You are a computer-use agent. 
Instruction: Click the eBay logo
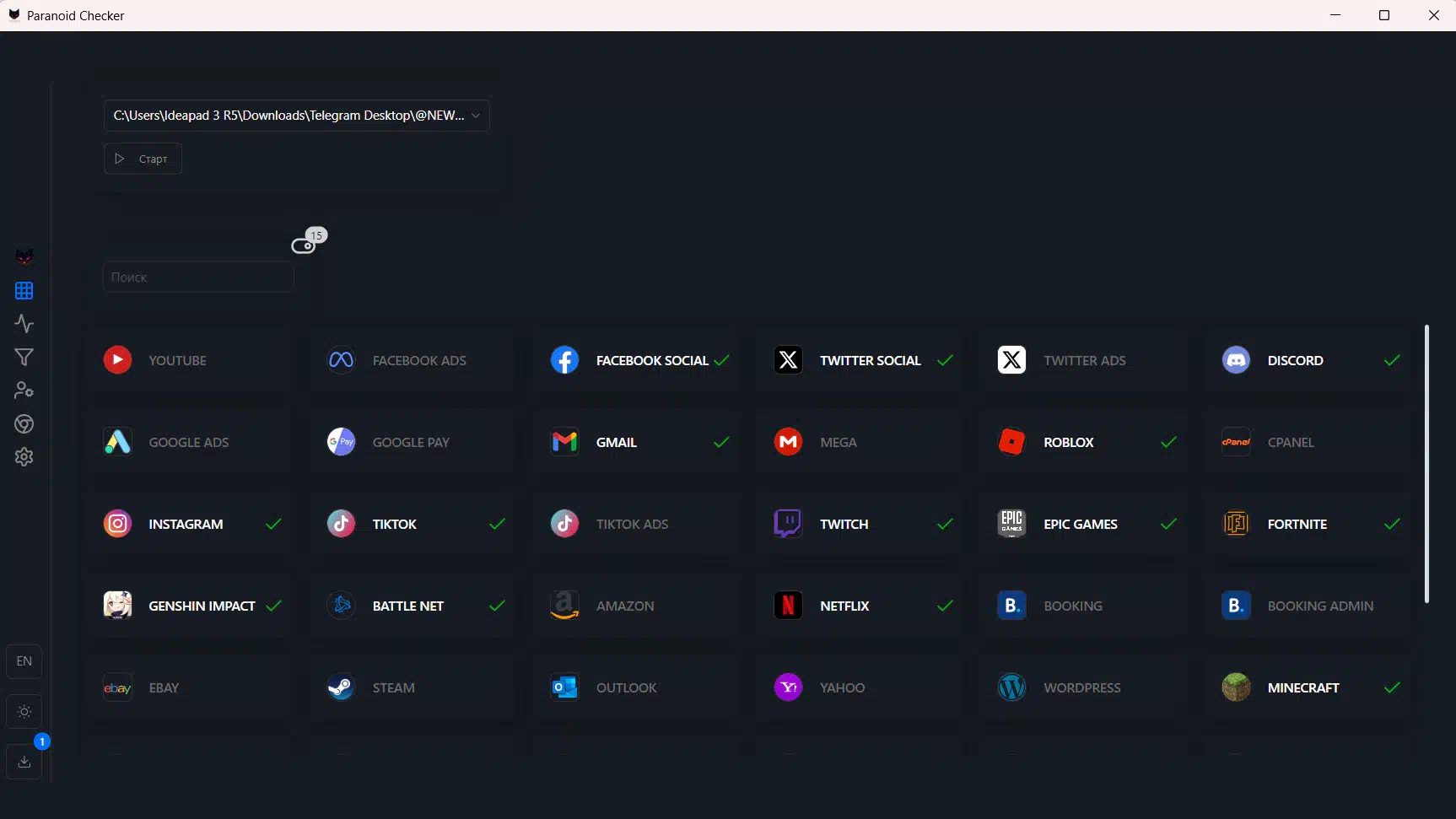click(x=117, y=687)
